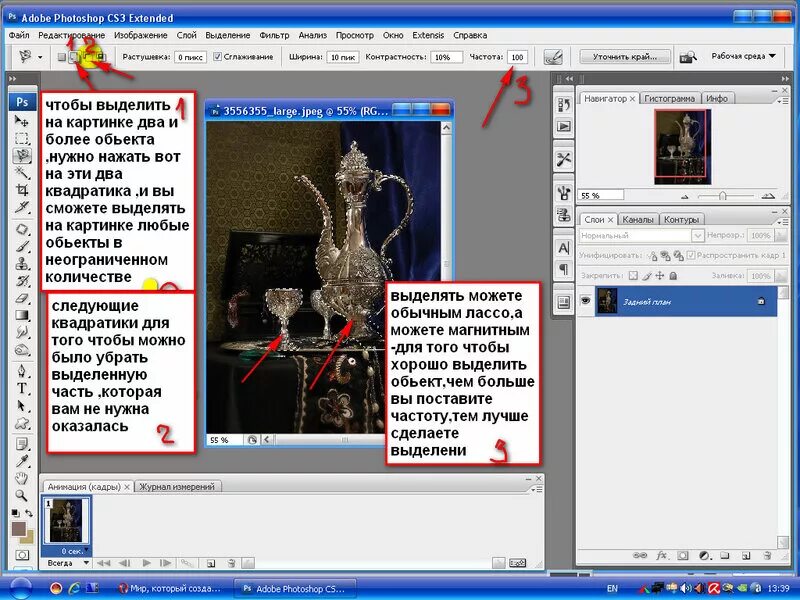This screenshot has width=800, height=600.
Task: Click the foreground color swatch
Action: point(19,529)
